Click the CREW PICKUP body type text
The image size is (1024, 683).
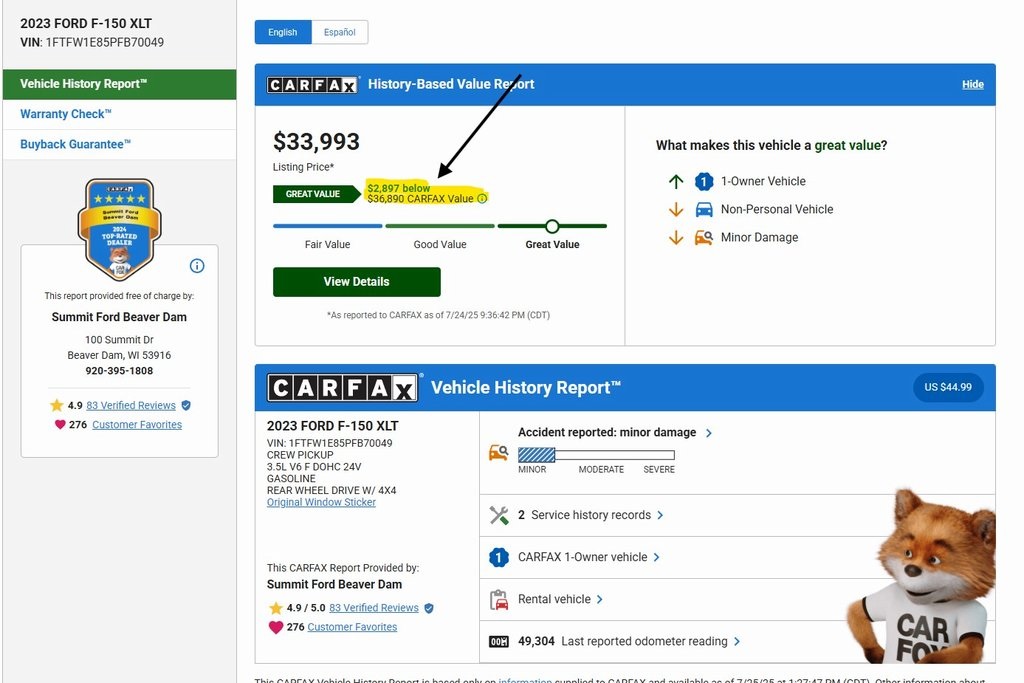(x=300, y=455)
